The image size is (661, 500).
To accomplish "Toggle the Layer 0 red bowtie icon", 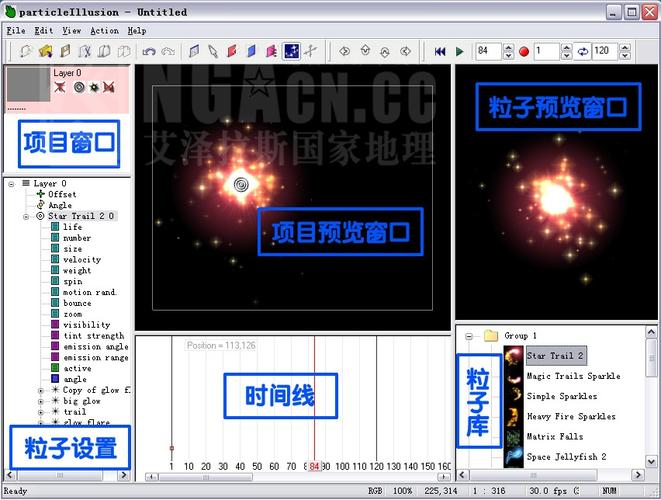I will click(109, 87).
